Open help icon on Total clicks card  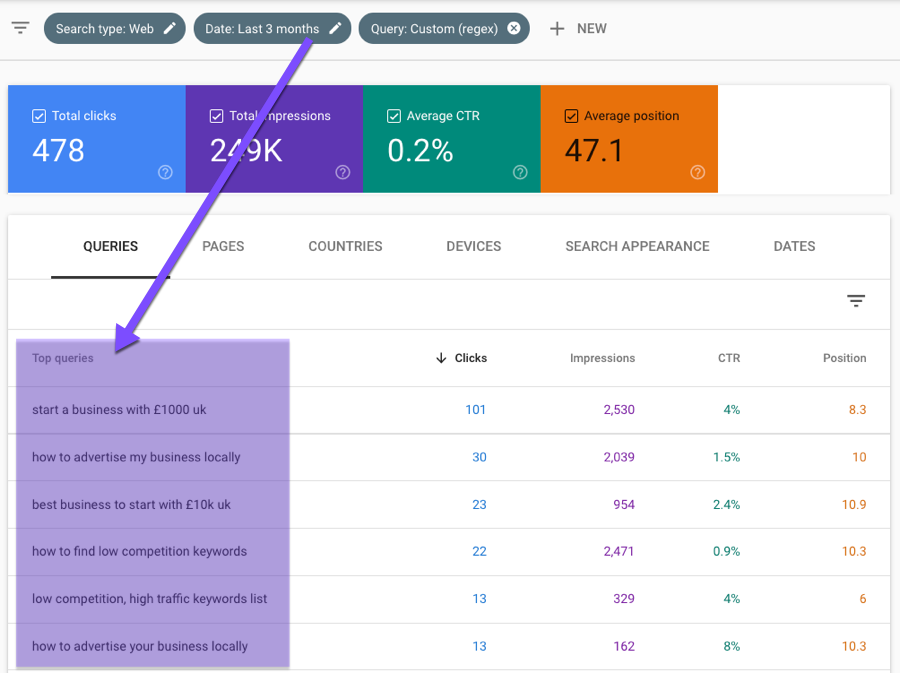click(x=165, y=172)
